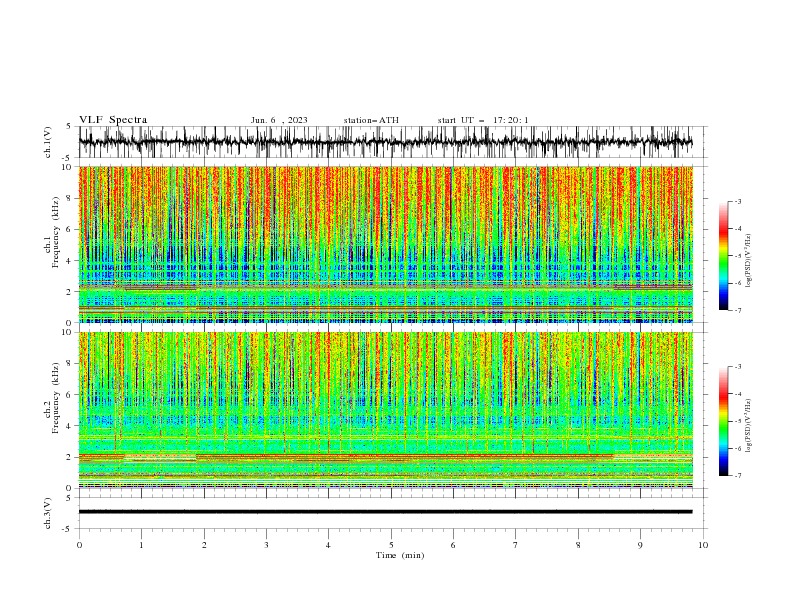Click the "5" volt tick of ch.3 waveform
This screenshot has width=792, height=612.
[70, 498]
